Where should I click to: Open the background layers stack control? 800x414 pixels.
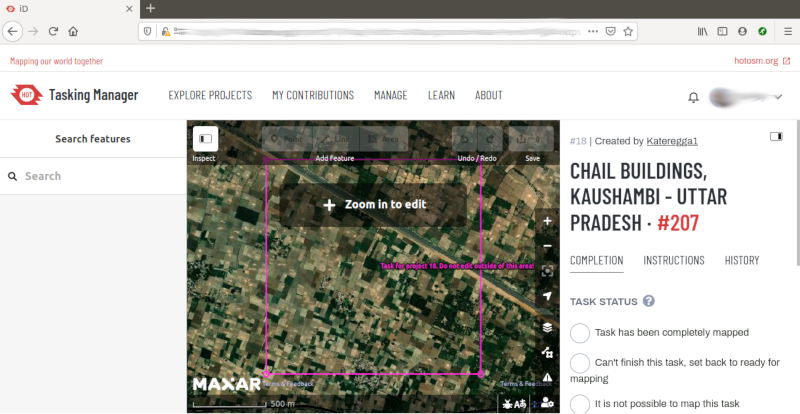(547, 327)
